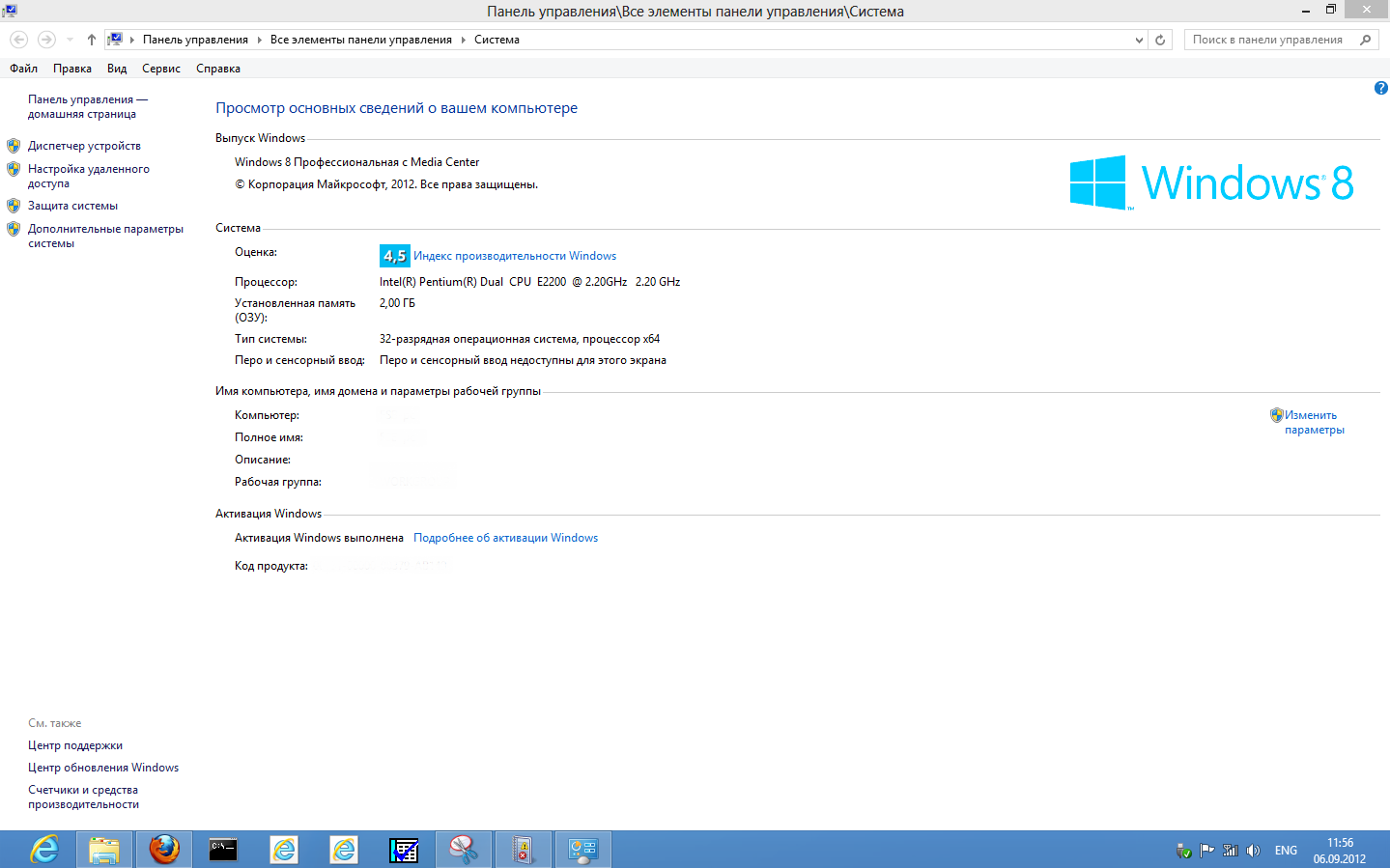Go up one level with the Up arrow
The width and height of the screenshot is (1390, 868).
[92, 40]
